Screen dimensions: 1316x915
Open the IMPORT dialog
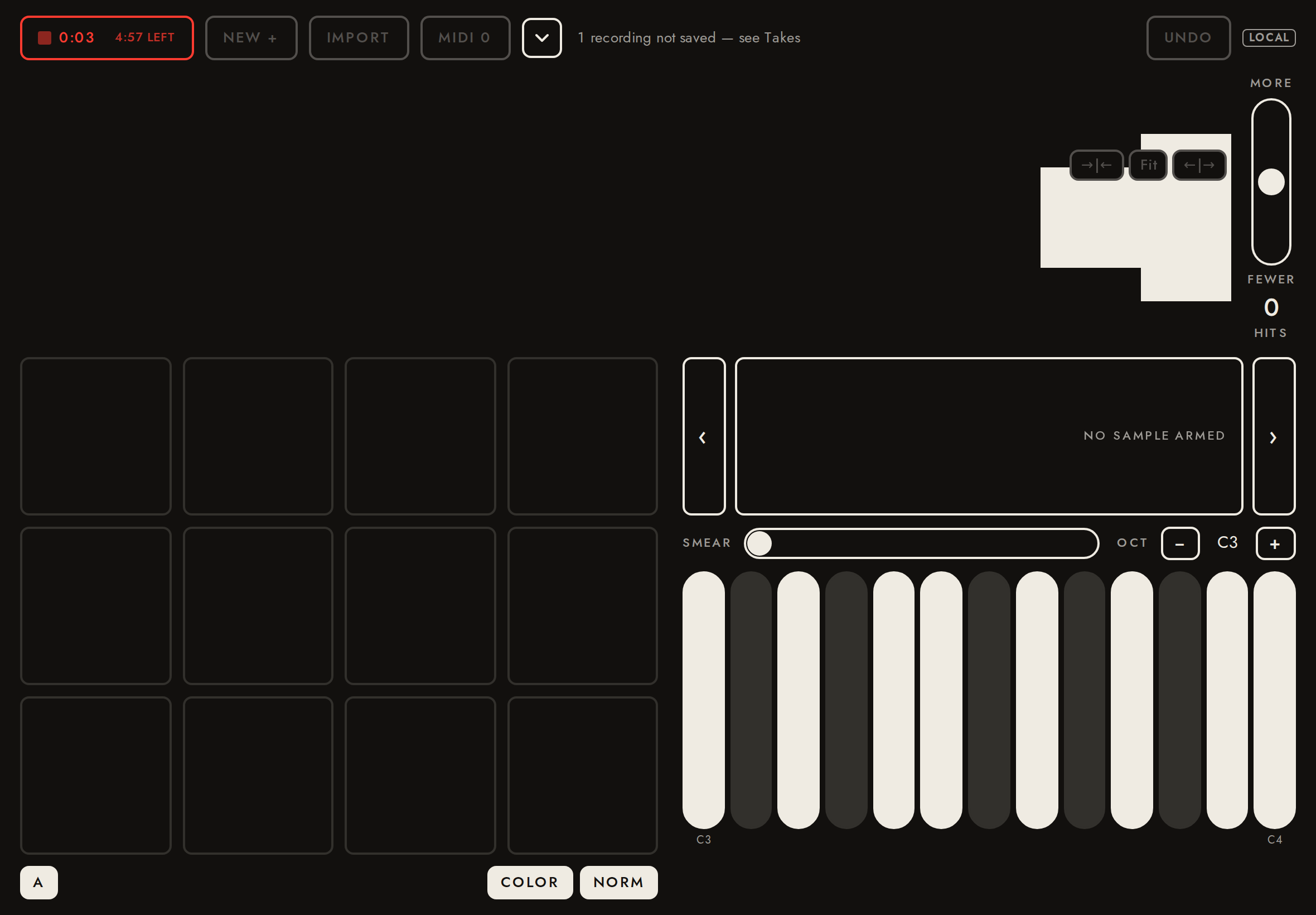[359, 38]
